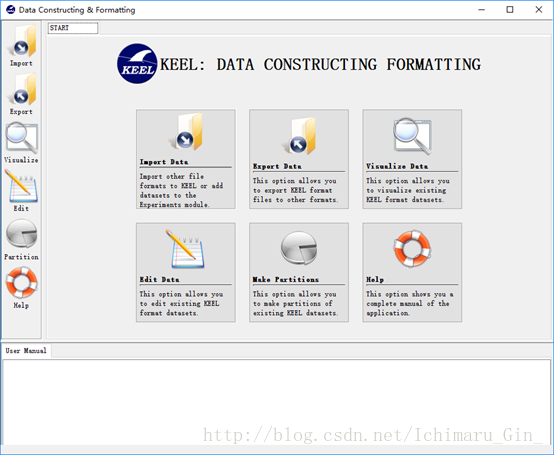The image size is (554, 455).
Task: Click the Import icon in the left sidebar
Action: point(22,41)
